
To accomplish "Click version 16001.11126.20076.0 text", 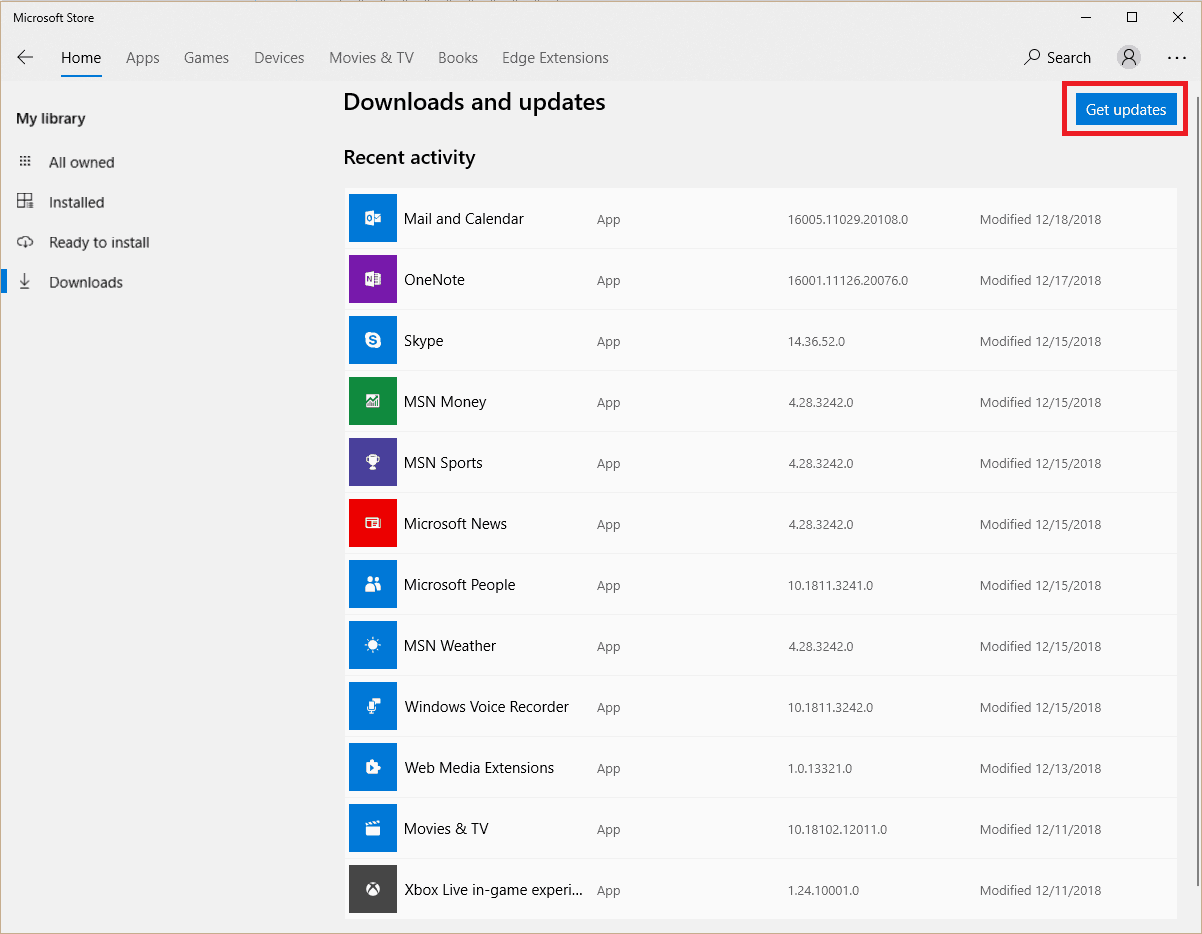I will tap(848, 280).
